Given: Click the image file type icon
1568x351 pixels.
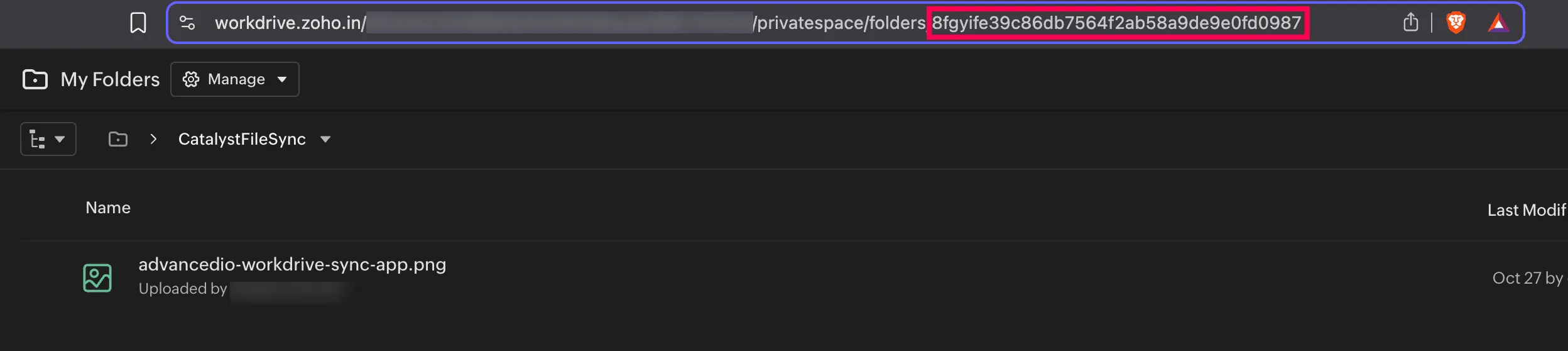Looking at the screenshot, I should [x=97, y=277].
